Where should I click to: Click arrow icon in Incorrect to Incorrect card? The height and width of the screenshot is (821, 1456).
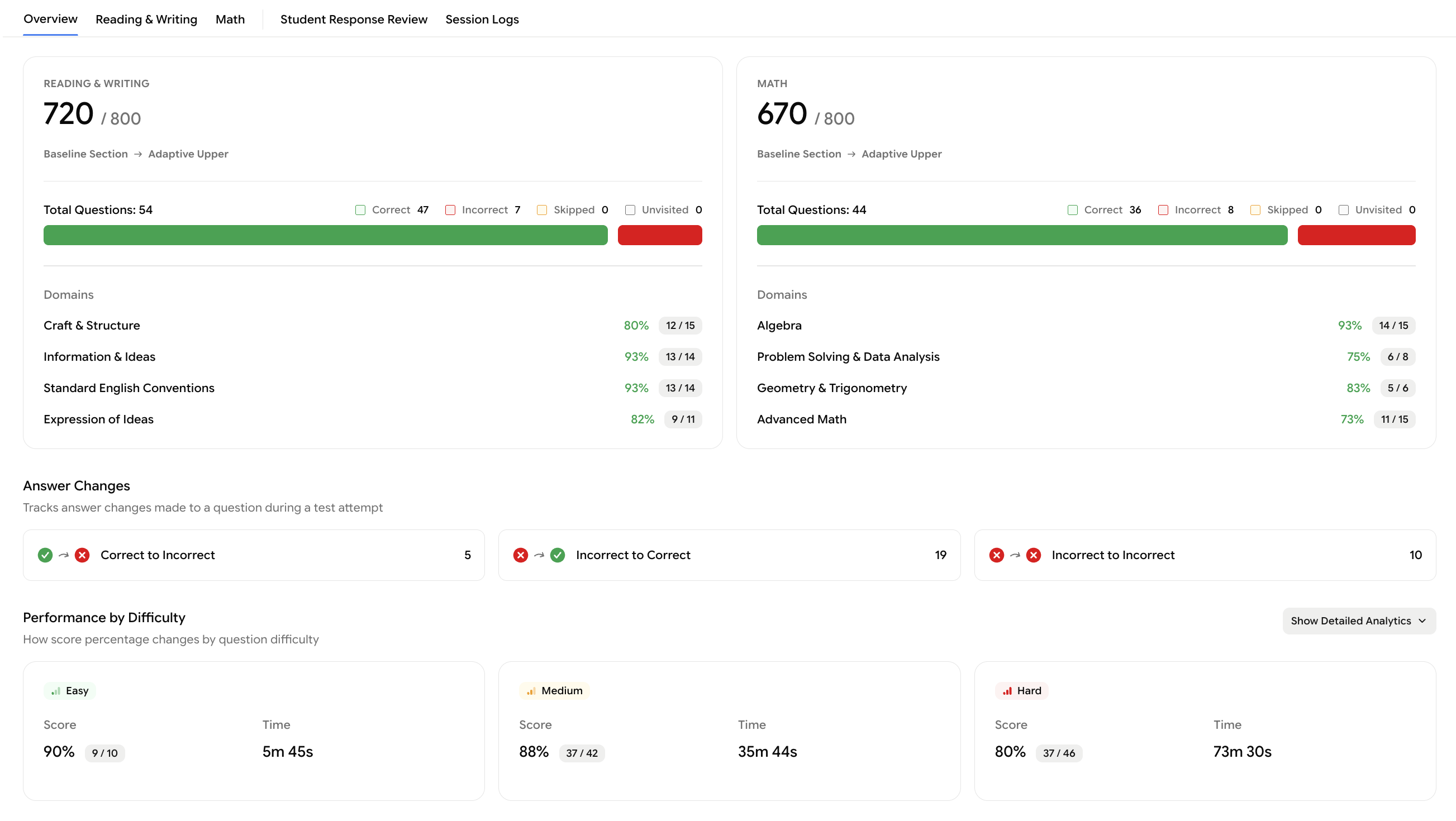tap(1015, 556)
